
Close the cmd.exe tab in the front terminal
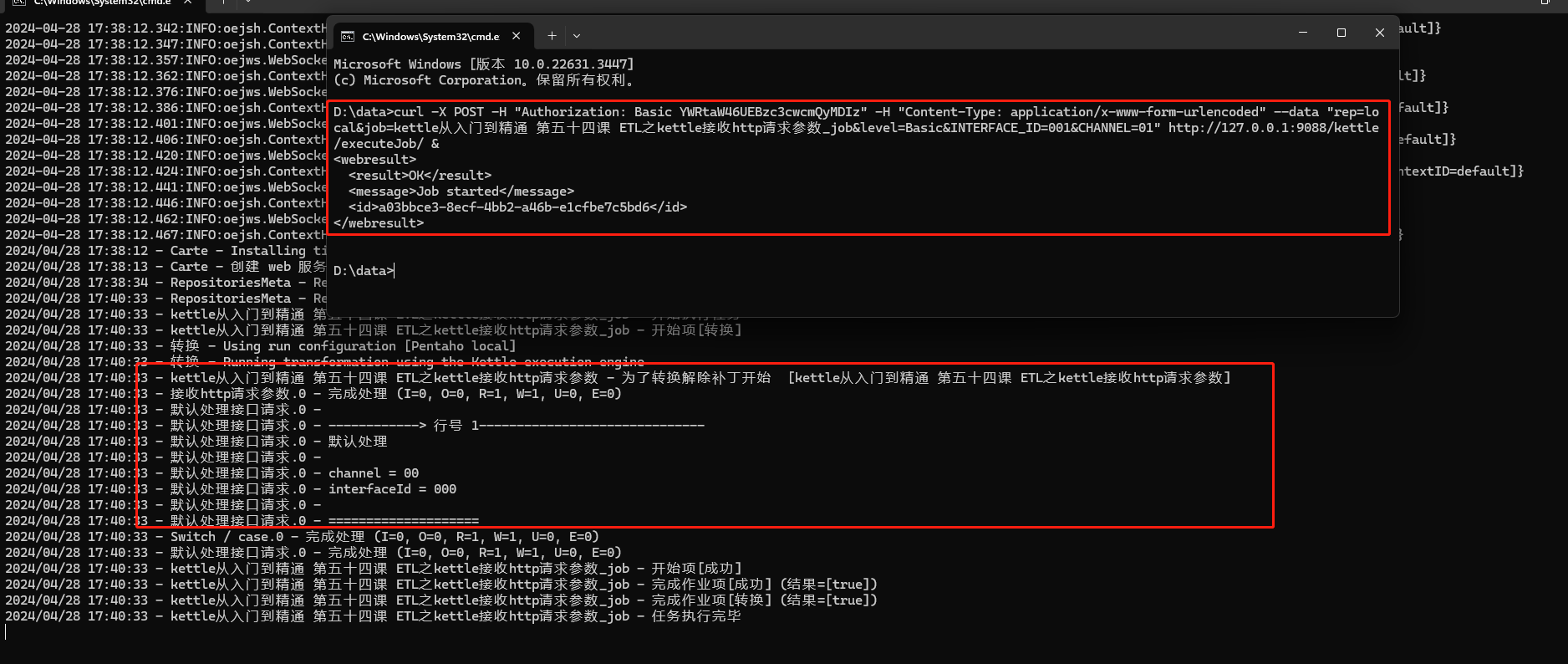(x=517, y=36)
